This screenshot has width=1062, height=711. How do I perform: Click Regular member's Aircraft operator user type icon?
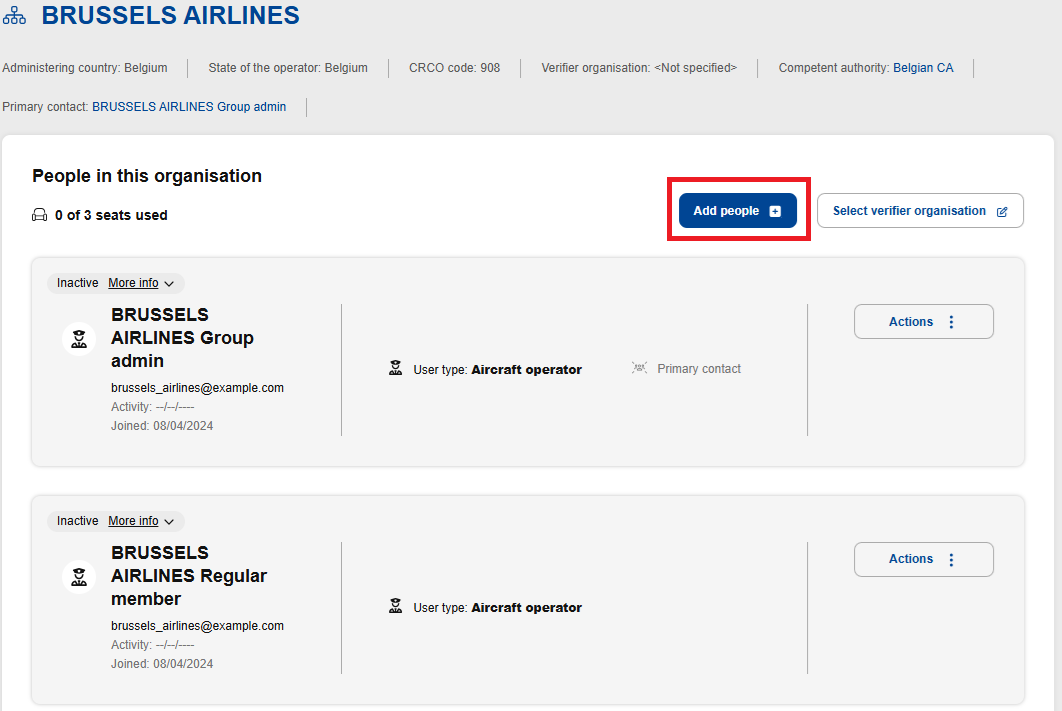396,607
